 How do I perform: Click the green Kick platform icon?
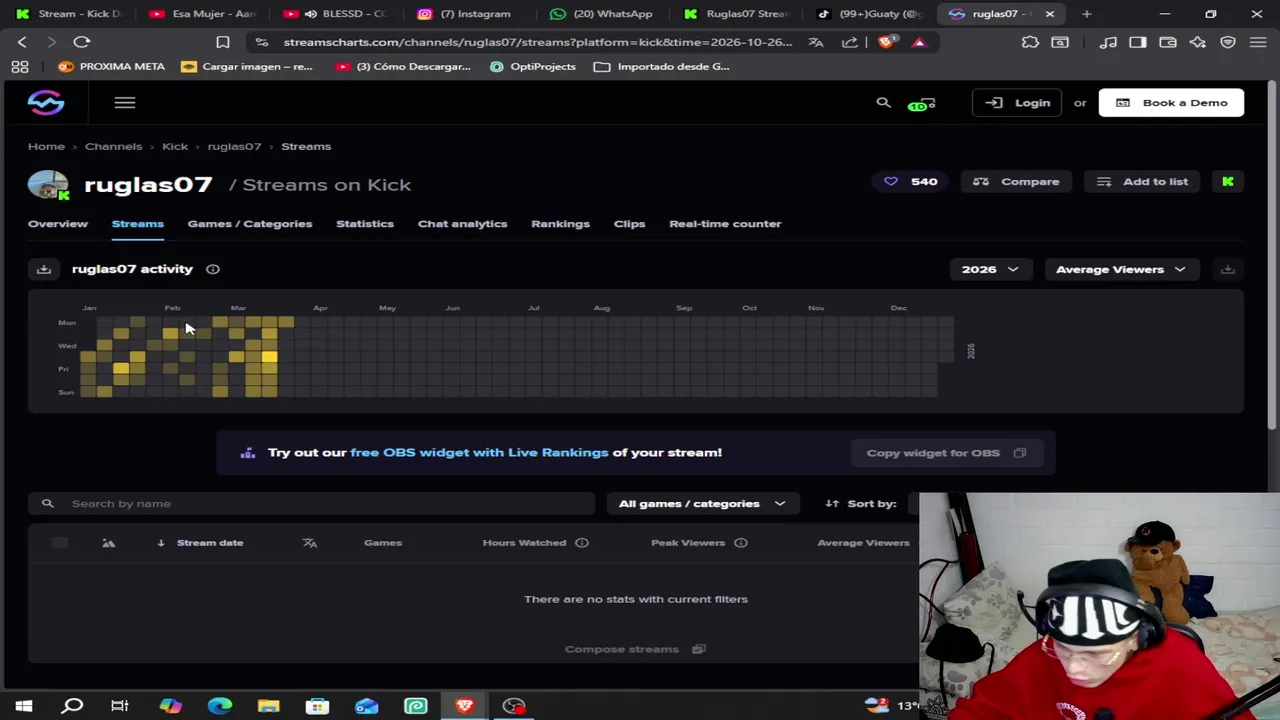tap(1227, 181)
